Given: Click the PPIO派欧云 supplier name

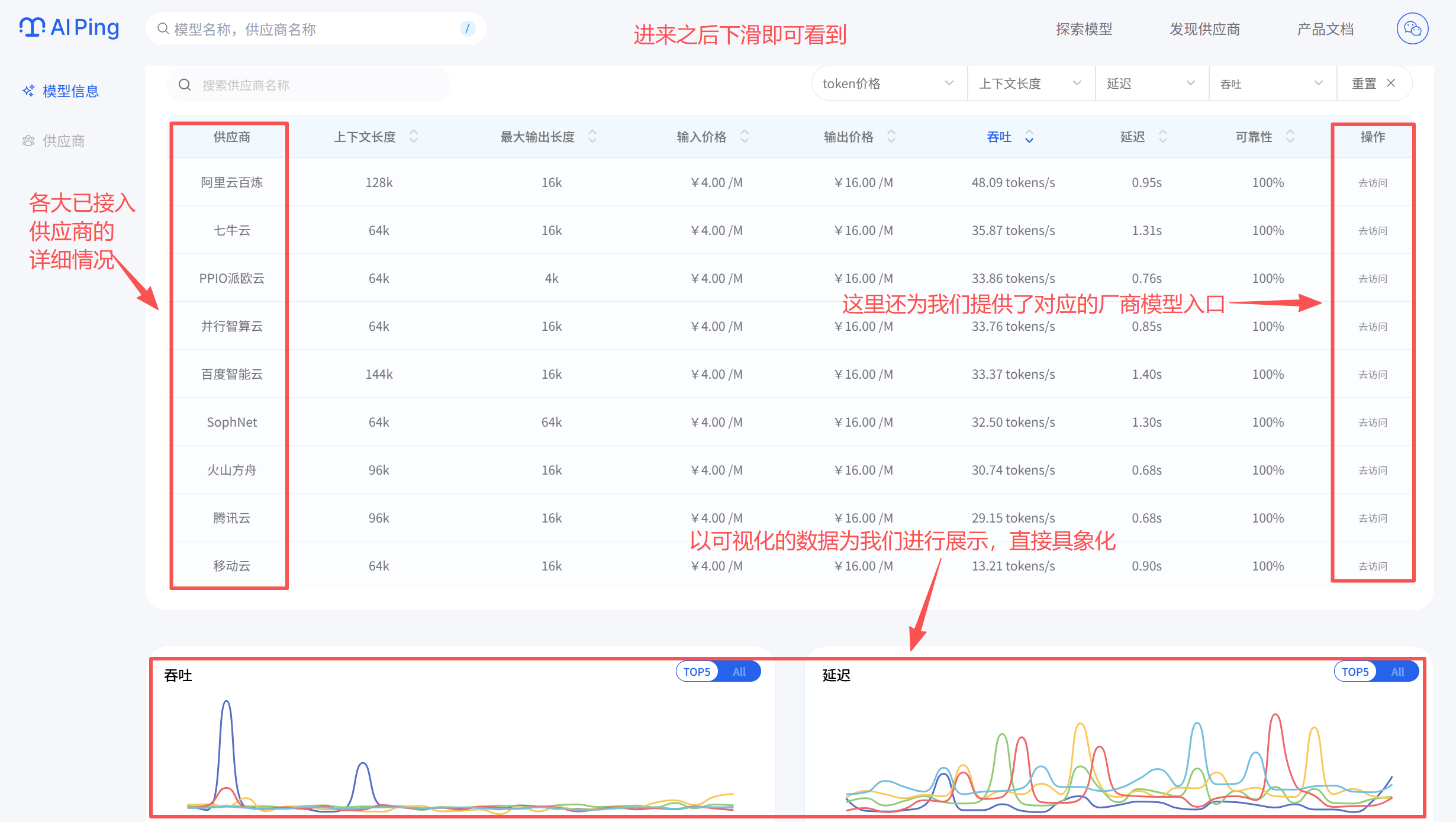Looking at the screenshot, I should (231, 278).
